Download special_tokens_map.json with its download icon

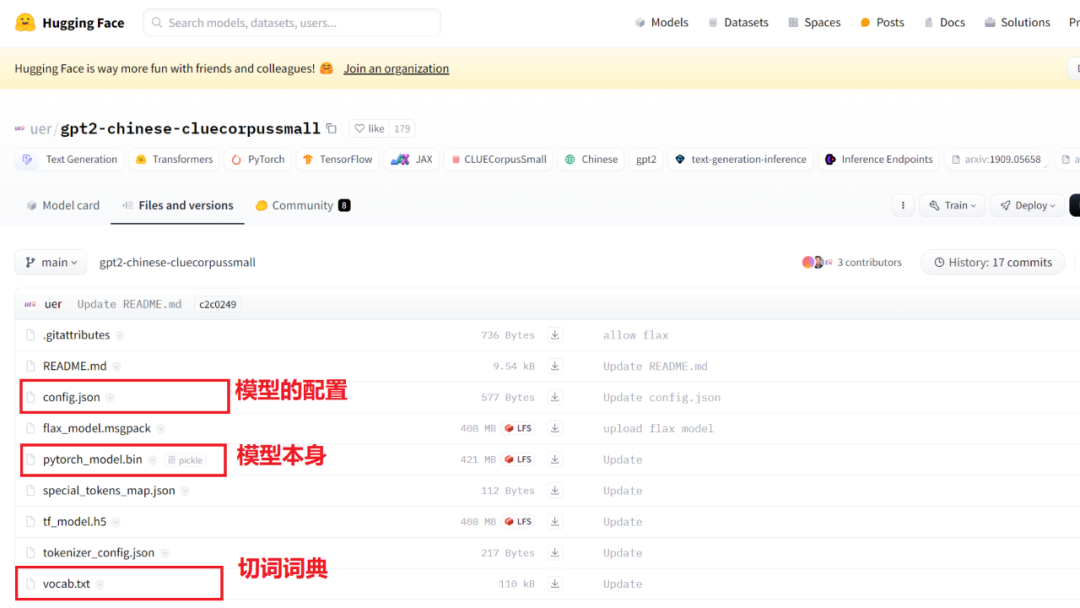coord(554,490)
